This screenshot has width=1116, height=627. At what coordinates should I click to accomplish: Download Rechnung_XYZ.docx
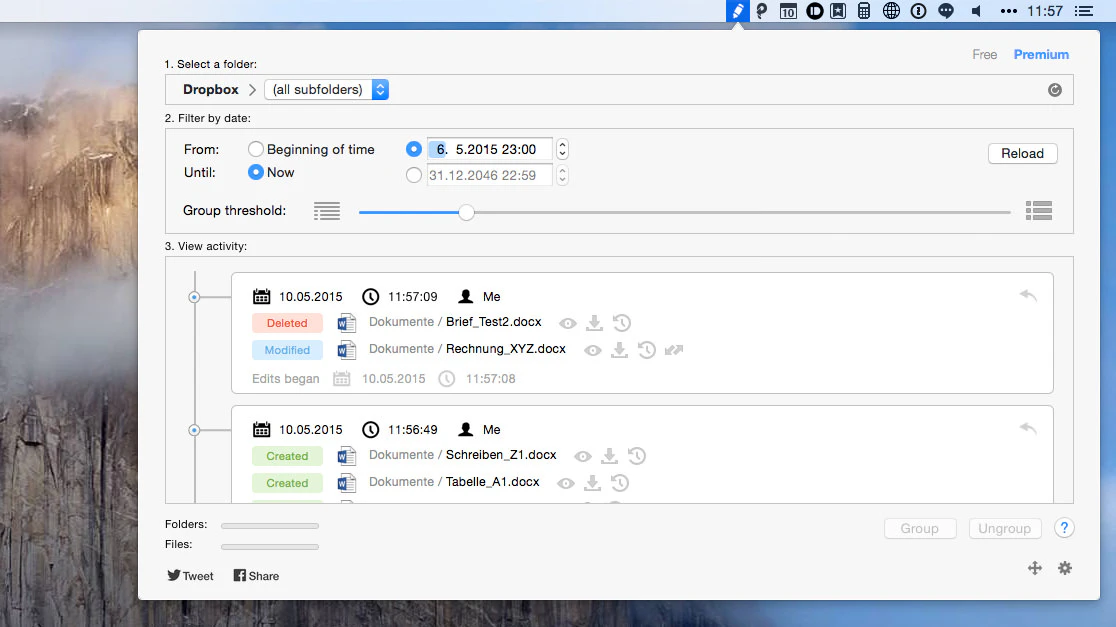619,350
